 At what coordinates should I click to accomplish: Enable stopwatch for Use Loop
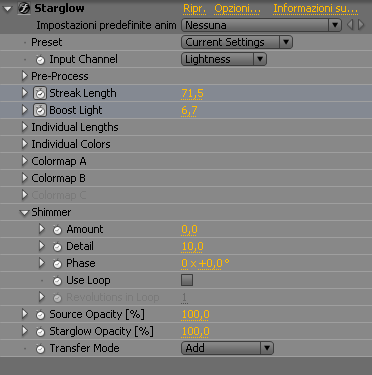(x=57, y=281)
